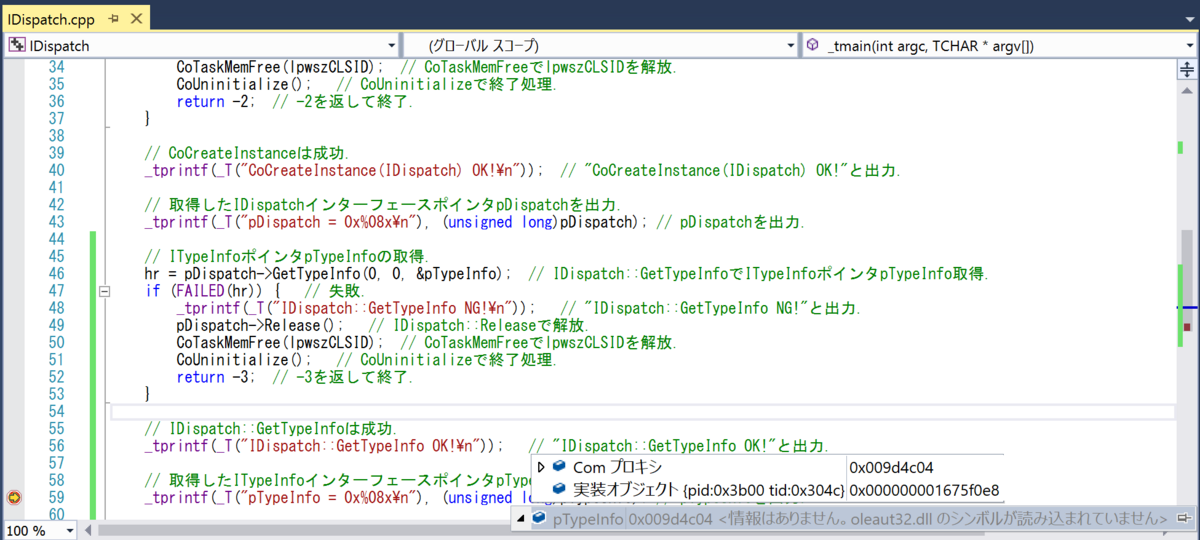The image size is (1200, 540).
Task: Click the 実装オブジェクト object icon
Action: tap(559, 490)
